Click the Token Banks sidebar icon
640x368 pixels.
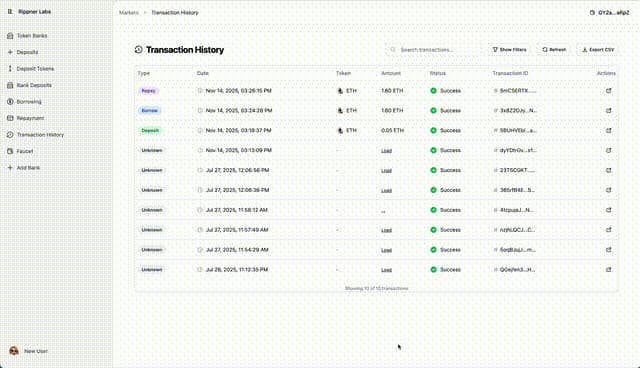(x=10, y=36)
